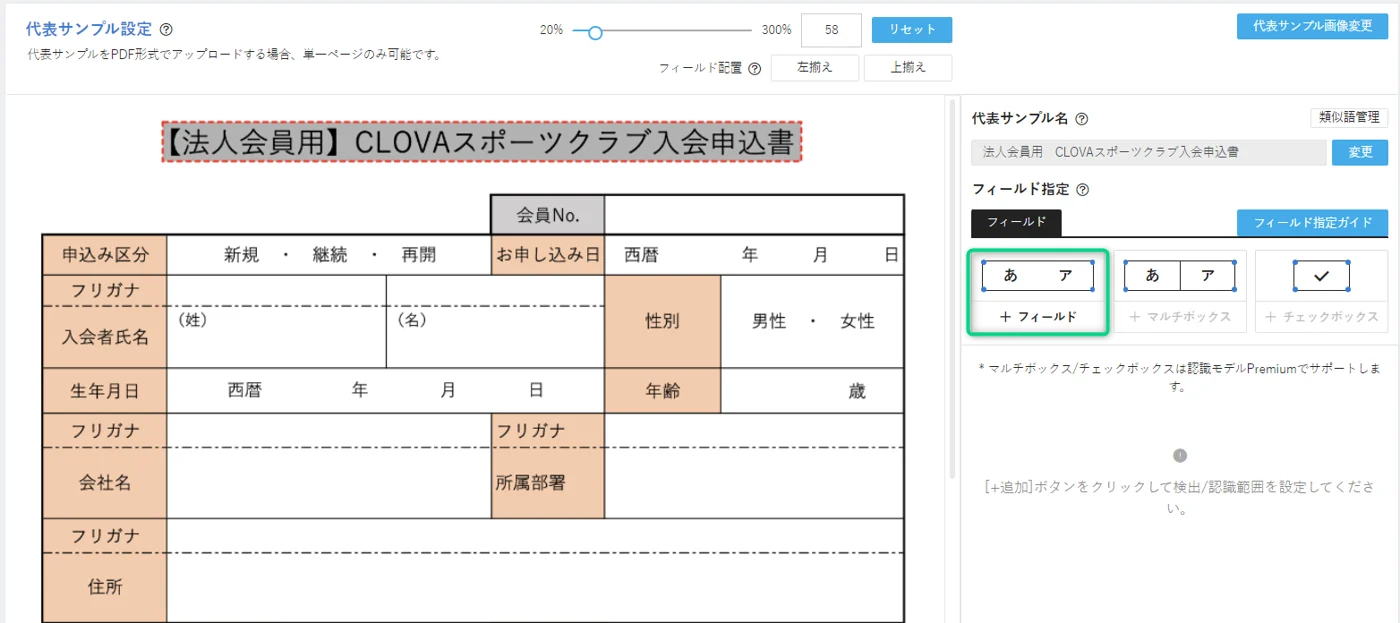Click 代表サンプル画像変更 button
Image resolution: width=1400 pixels, height=623 pixels.
1312,26
